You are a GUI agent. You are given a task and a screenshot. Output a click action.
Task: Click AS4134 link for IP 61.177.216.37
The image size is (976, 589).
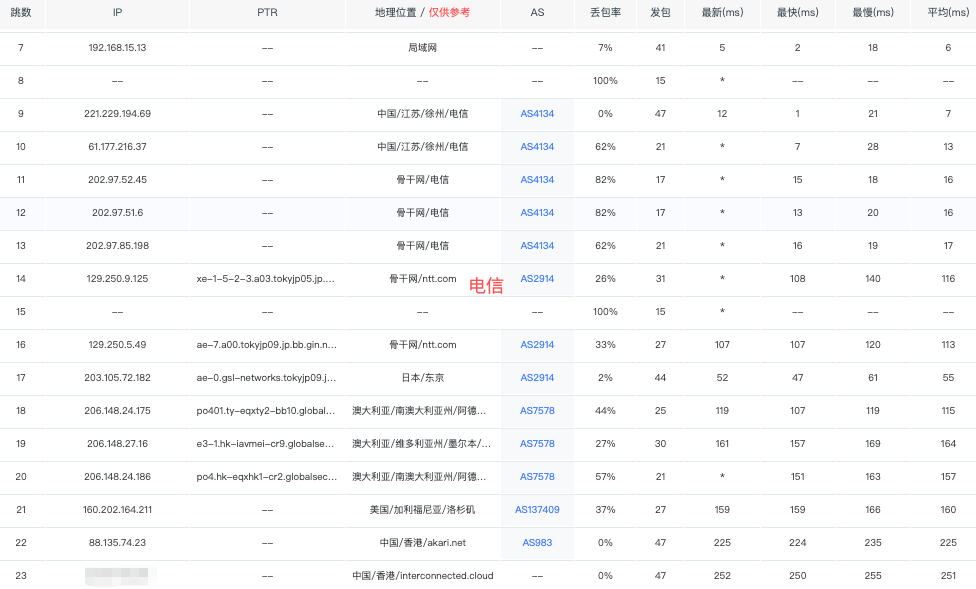(537, 147)
